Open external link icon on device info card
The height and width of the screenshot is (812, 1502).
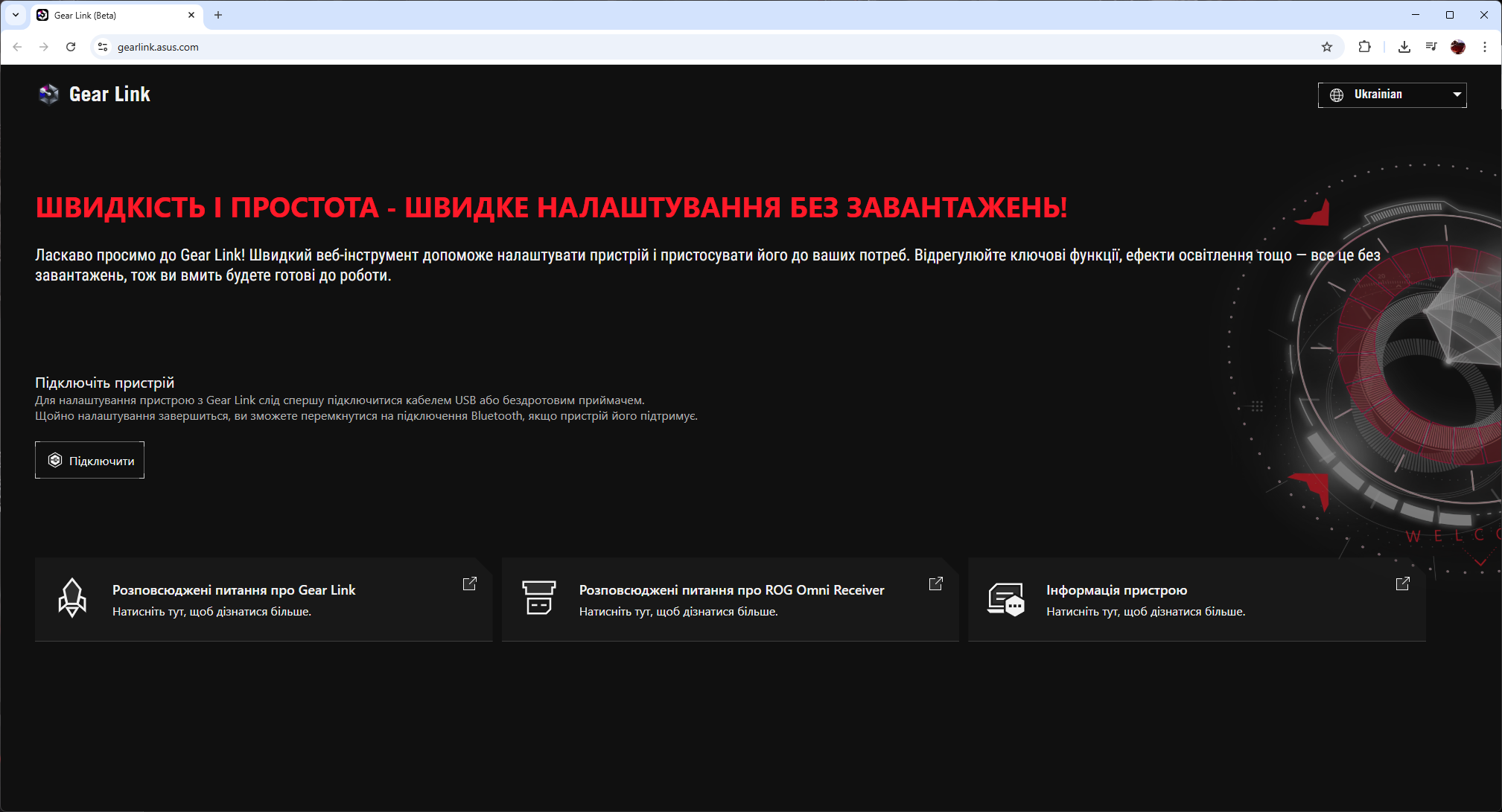1402,584
